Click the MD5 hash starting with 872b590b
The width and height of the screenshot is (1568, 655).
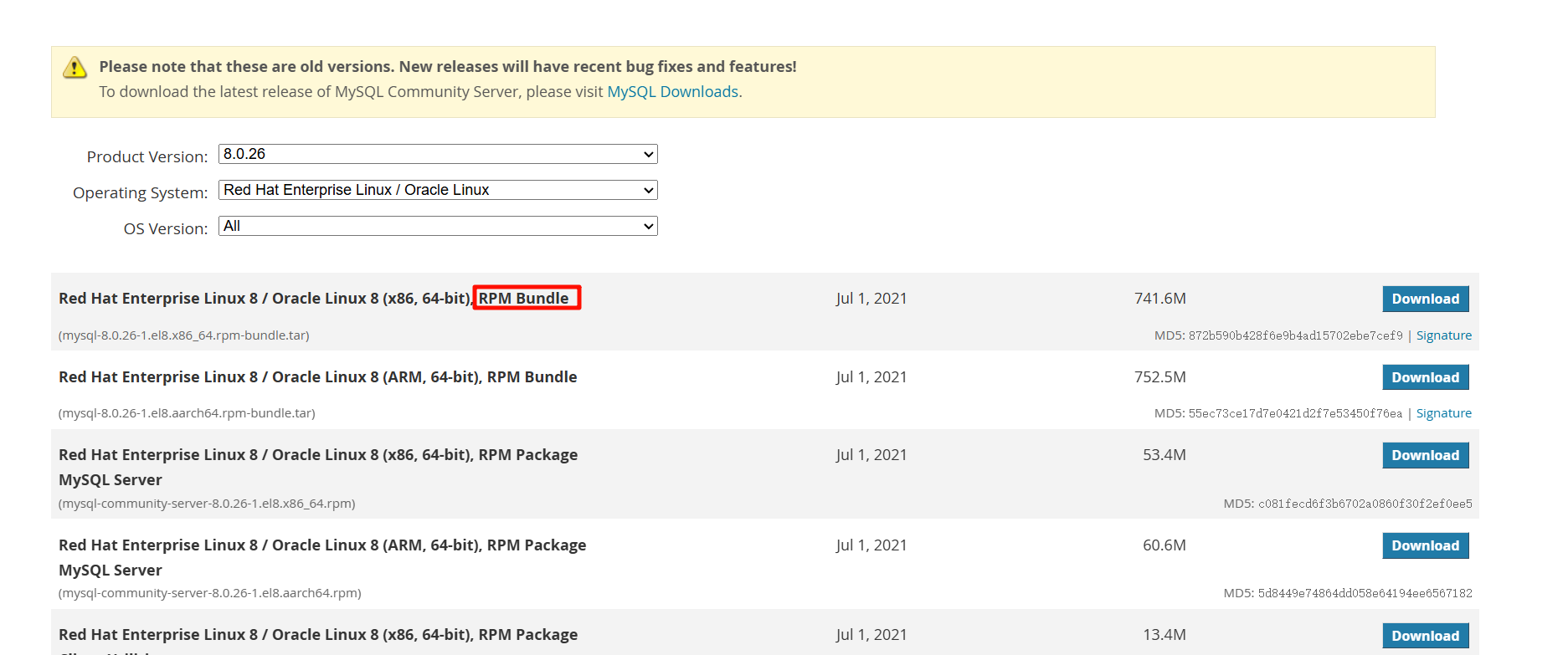1294,335
